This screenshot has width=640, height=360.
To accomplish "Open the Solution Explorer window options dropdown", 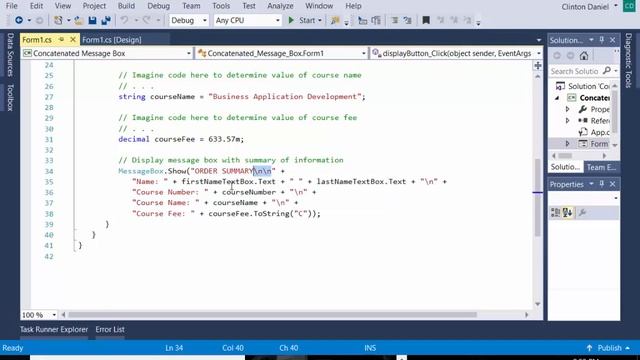I will click(591, 40).
